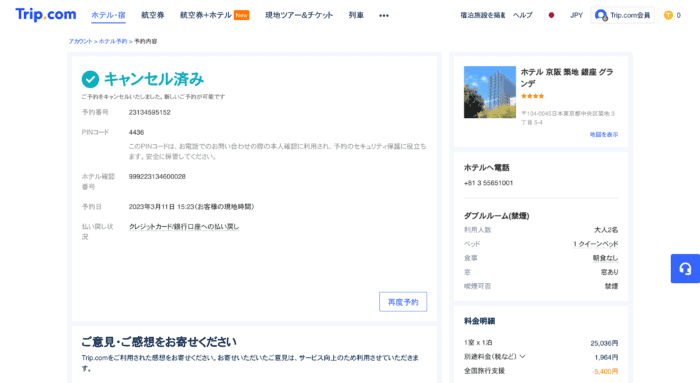Click 地図を表示 link

(604, 134)
